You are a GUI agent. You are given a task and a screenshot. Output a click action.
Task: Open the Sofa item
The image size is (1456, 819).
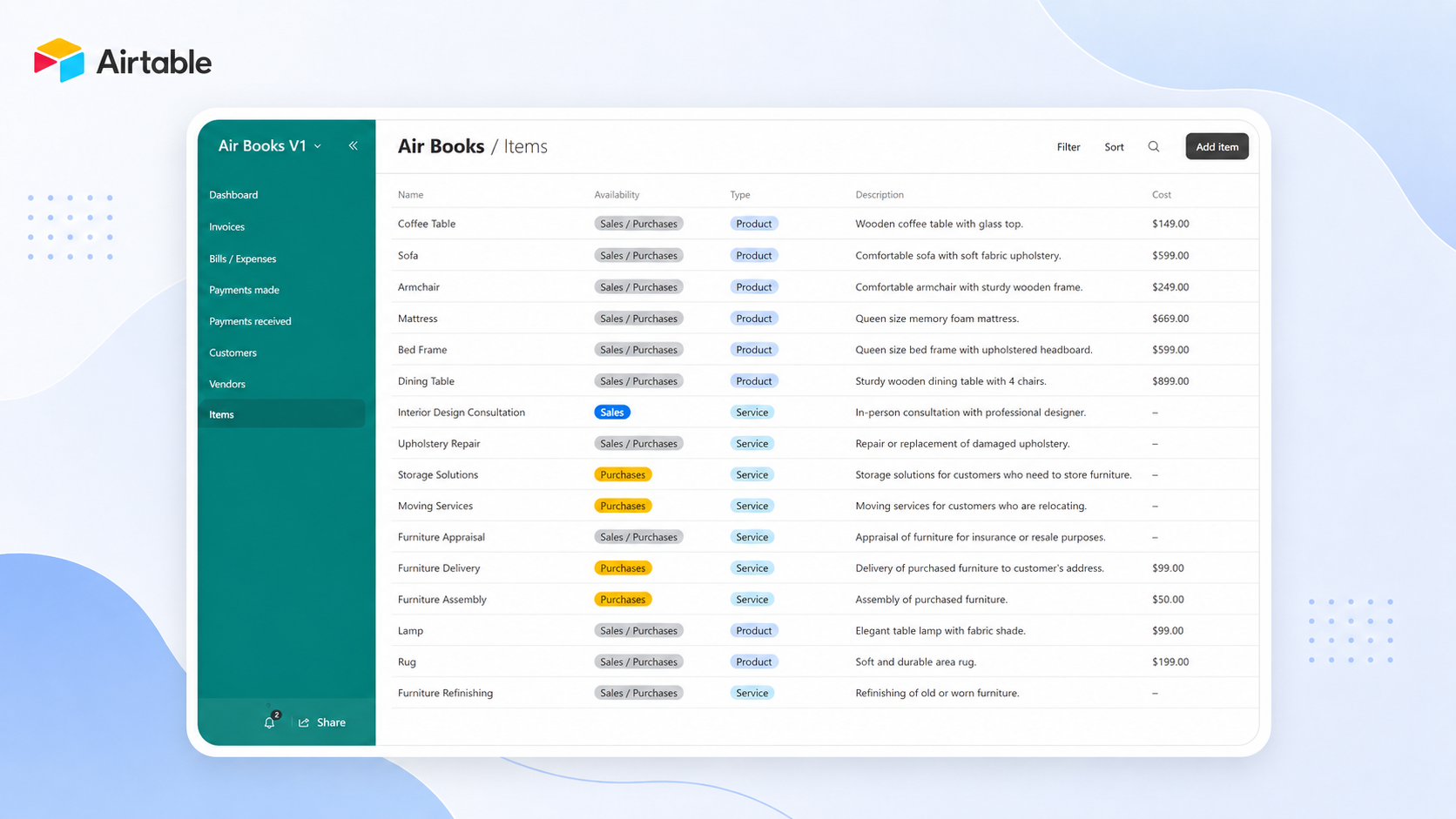point(408,256)
